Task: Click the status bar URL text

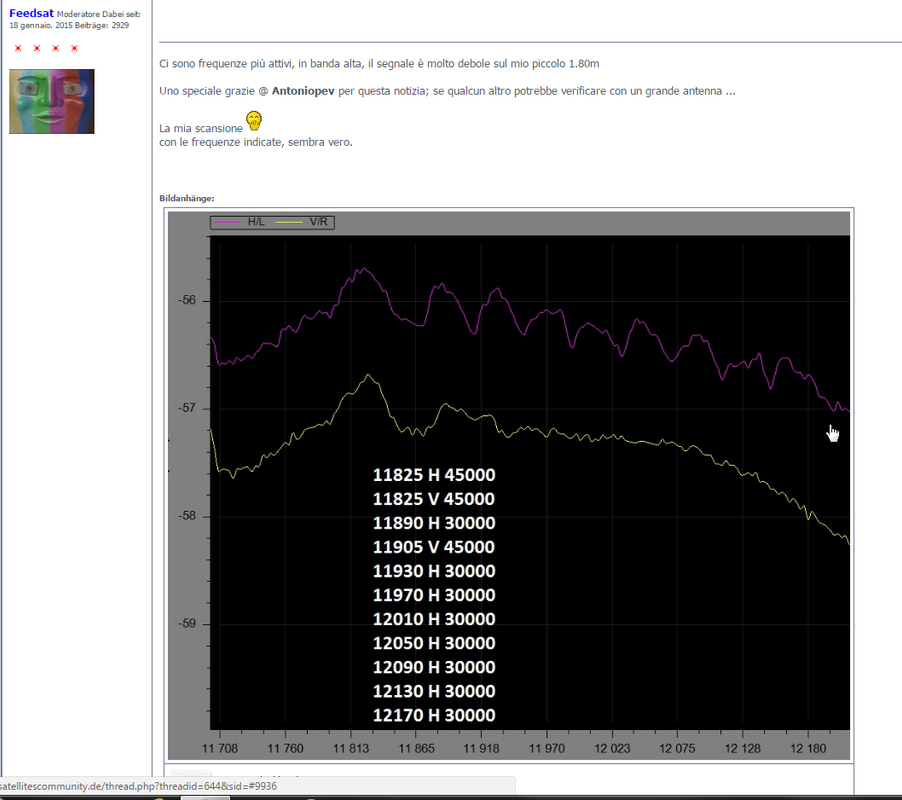Action: 139,786
